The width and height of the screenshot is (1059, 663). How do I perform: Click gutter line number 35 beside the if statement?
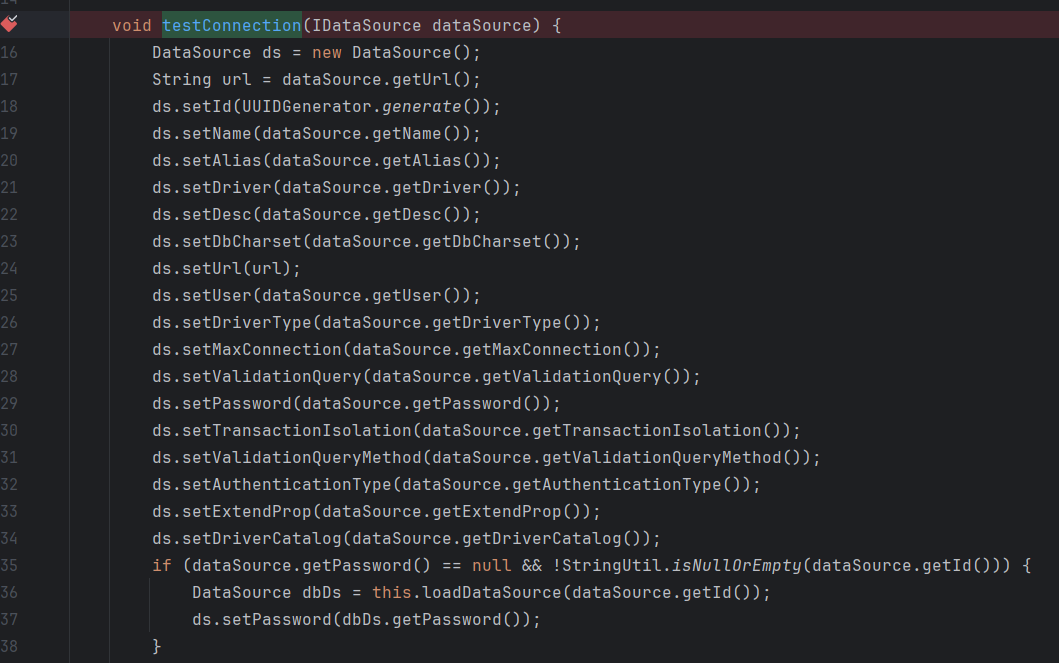[9, 565]
